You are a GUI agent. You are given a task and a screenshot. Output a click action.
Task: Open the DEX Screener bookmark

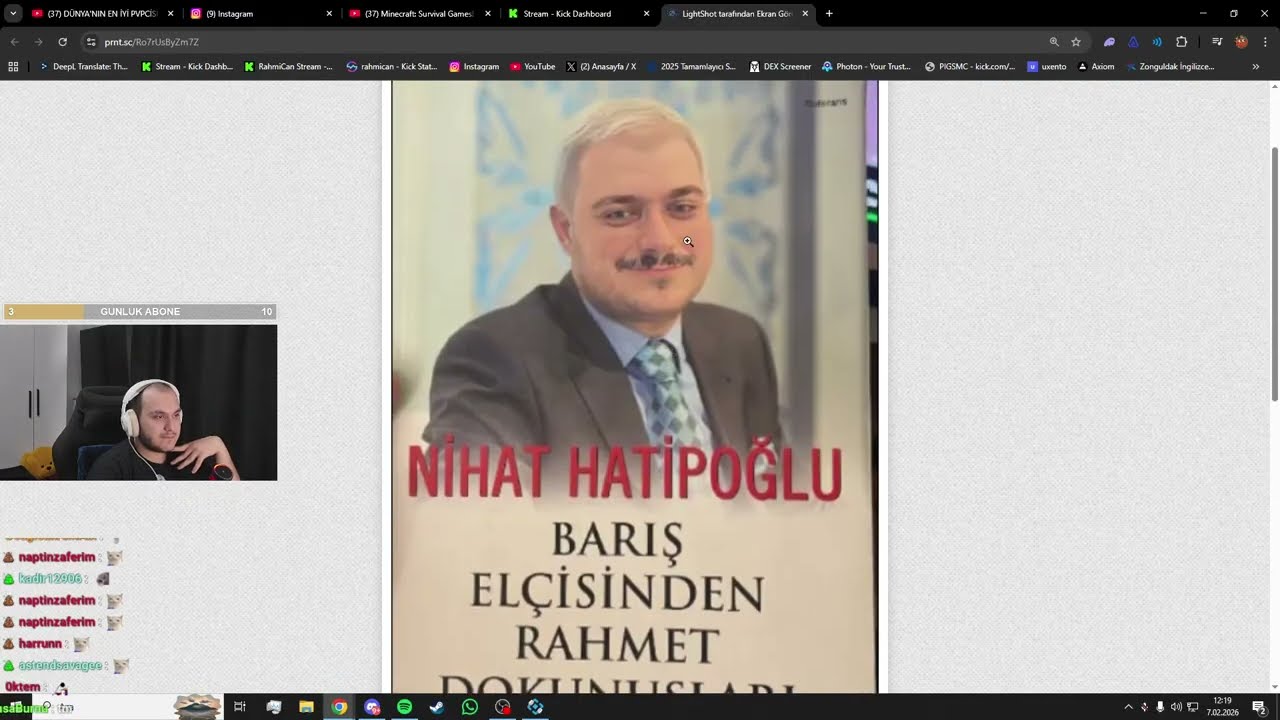780,67
